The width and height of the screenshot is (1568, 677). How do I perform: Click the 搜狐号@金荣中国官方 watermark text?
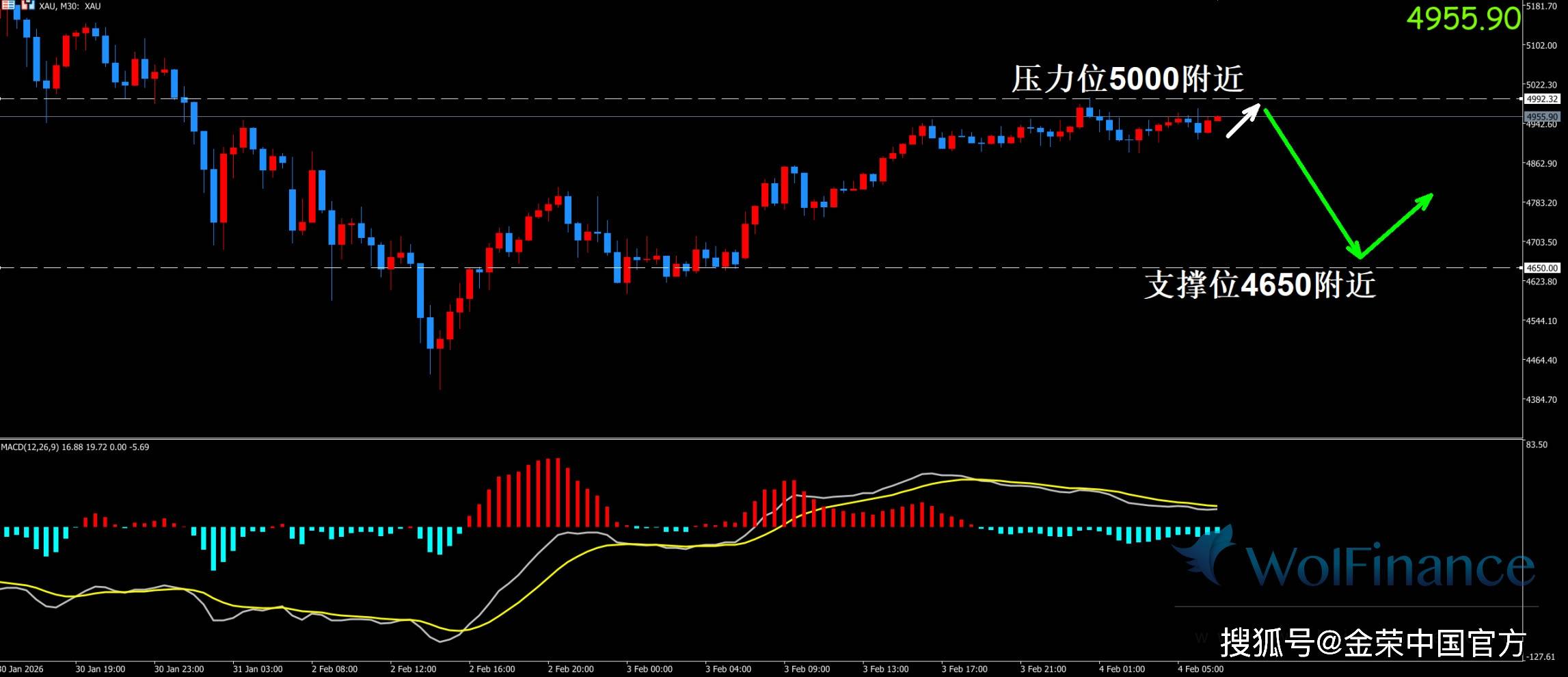(x=1373, y=643)
